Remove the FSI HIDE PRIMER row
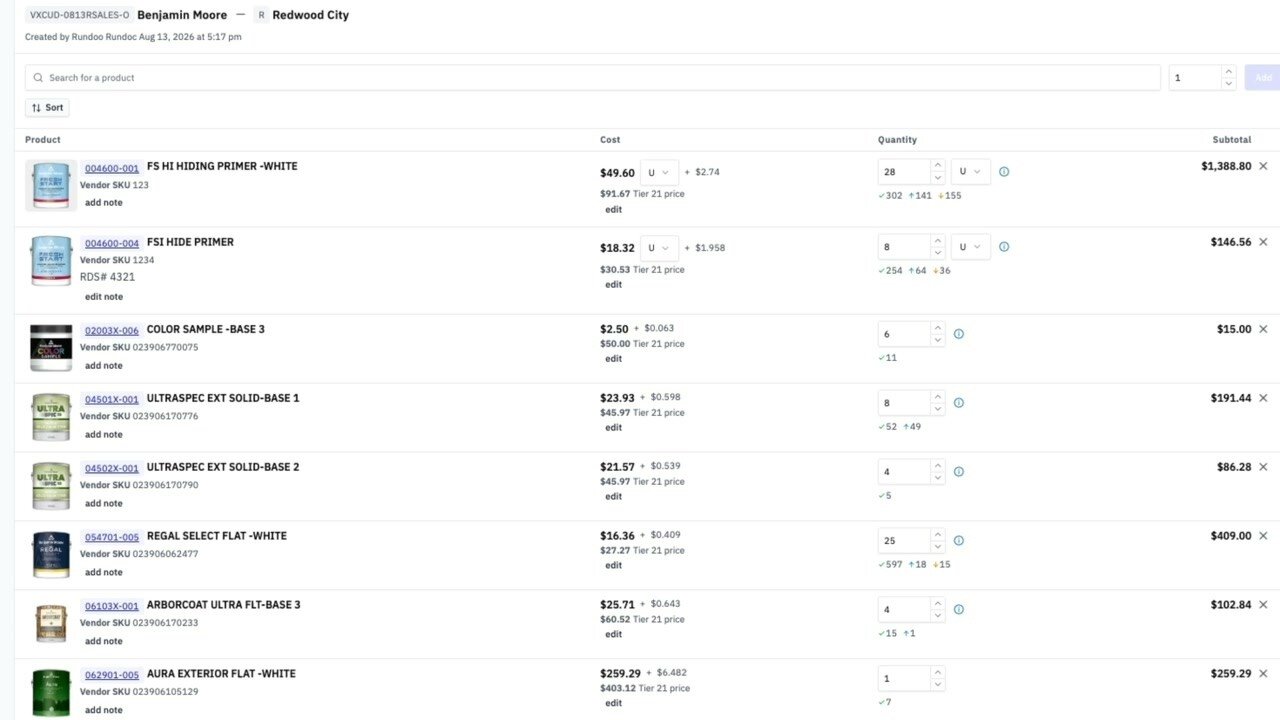 (1263, 242)
